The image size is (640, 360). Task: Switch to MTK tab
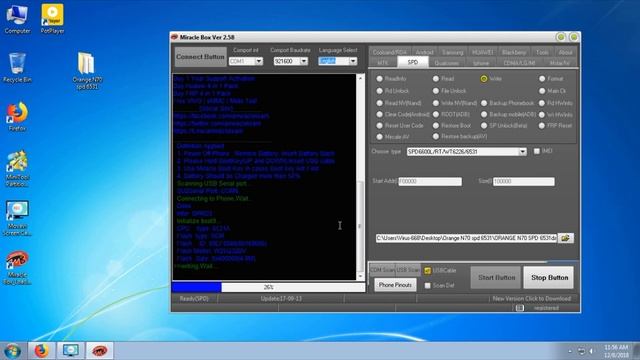point(382,63)
